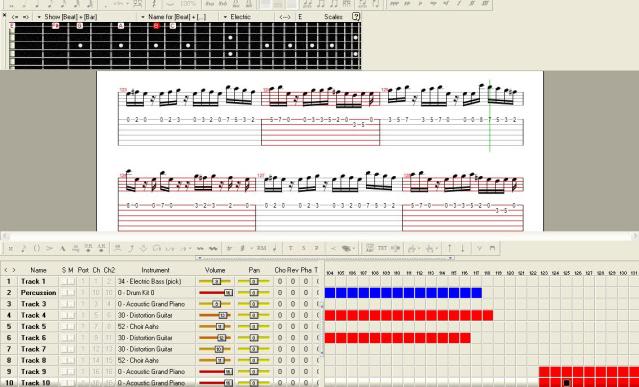639x387 pixels.
Task: Toggle Solo checkbox for Track 5
Action: click(65, 327)
